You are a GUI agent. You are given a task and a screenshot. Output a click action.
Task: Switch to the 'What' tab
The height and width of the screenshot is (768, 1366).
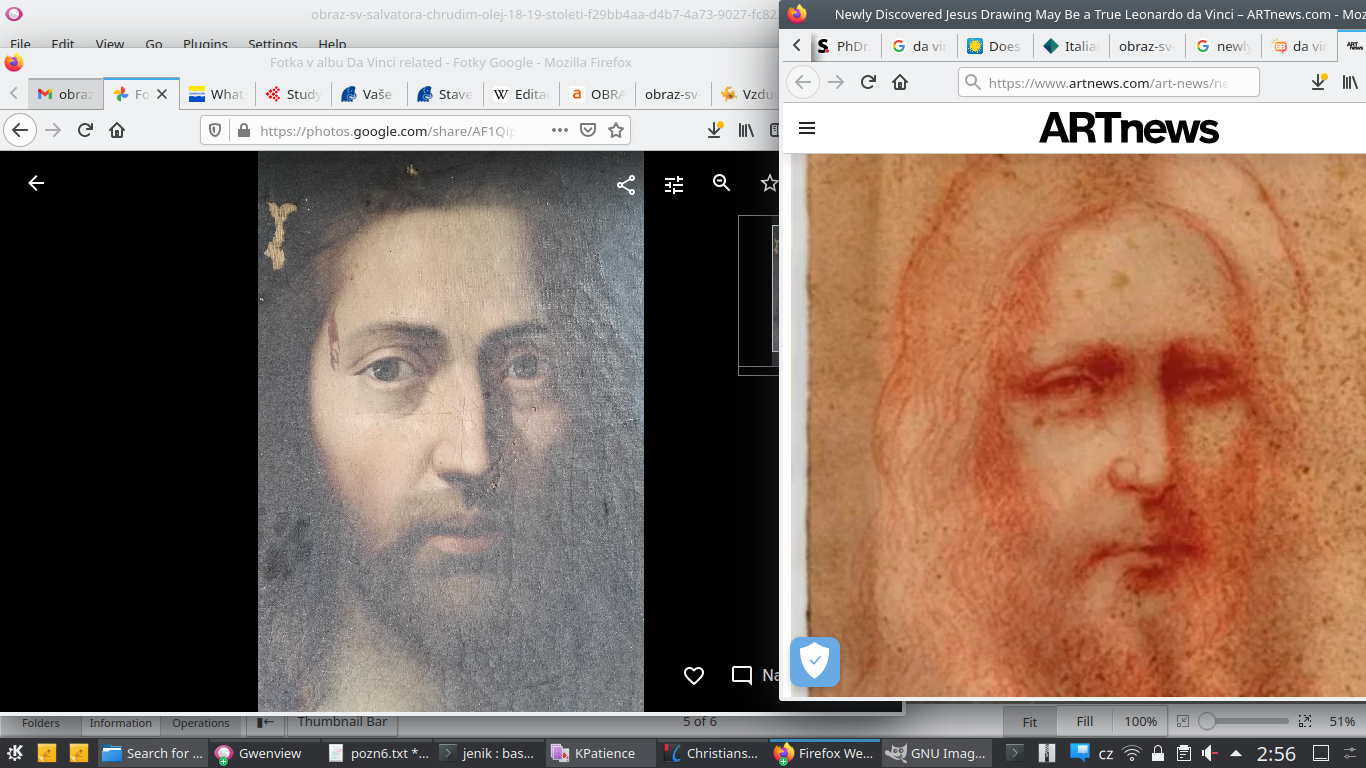[x=217, y=94]
